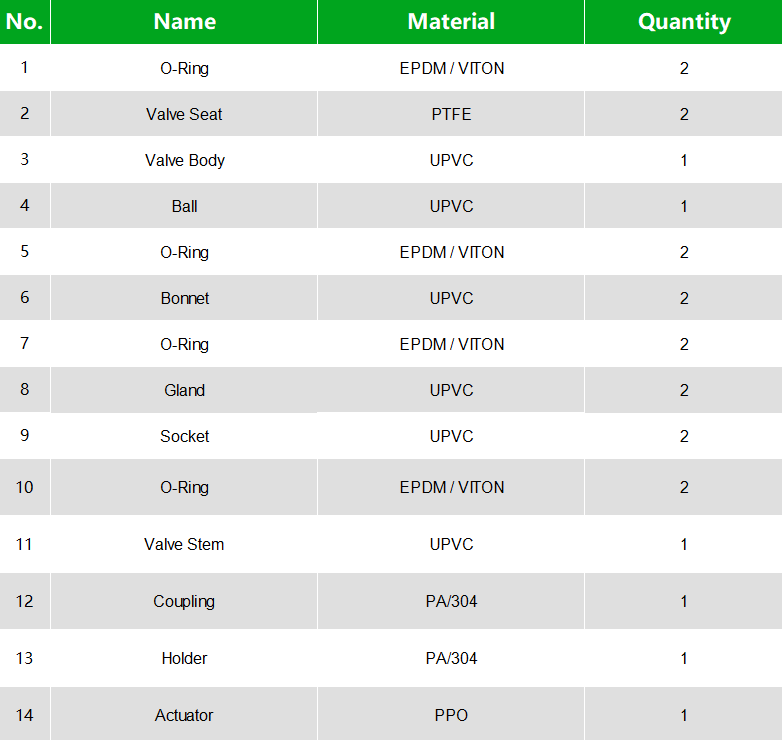Select the Valve Stem cell

click(184, 544)
